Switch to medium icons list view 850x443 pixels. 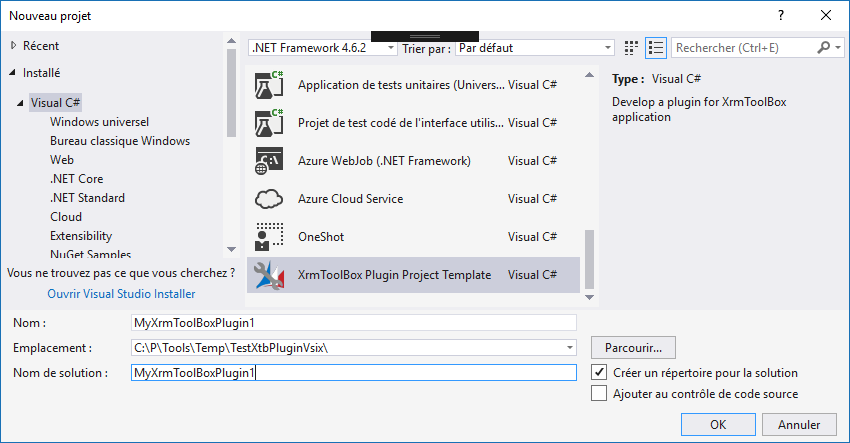click(655, 48)
